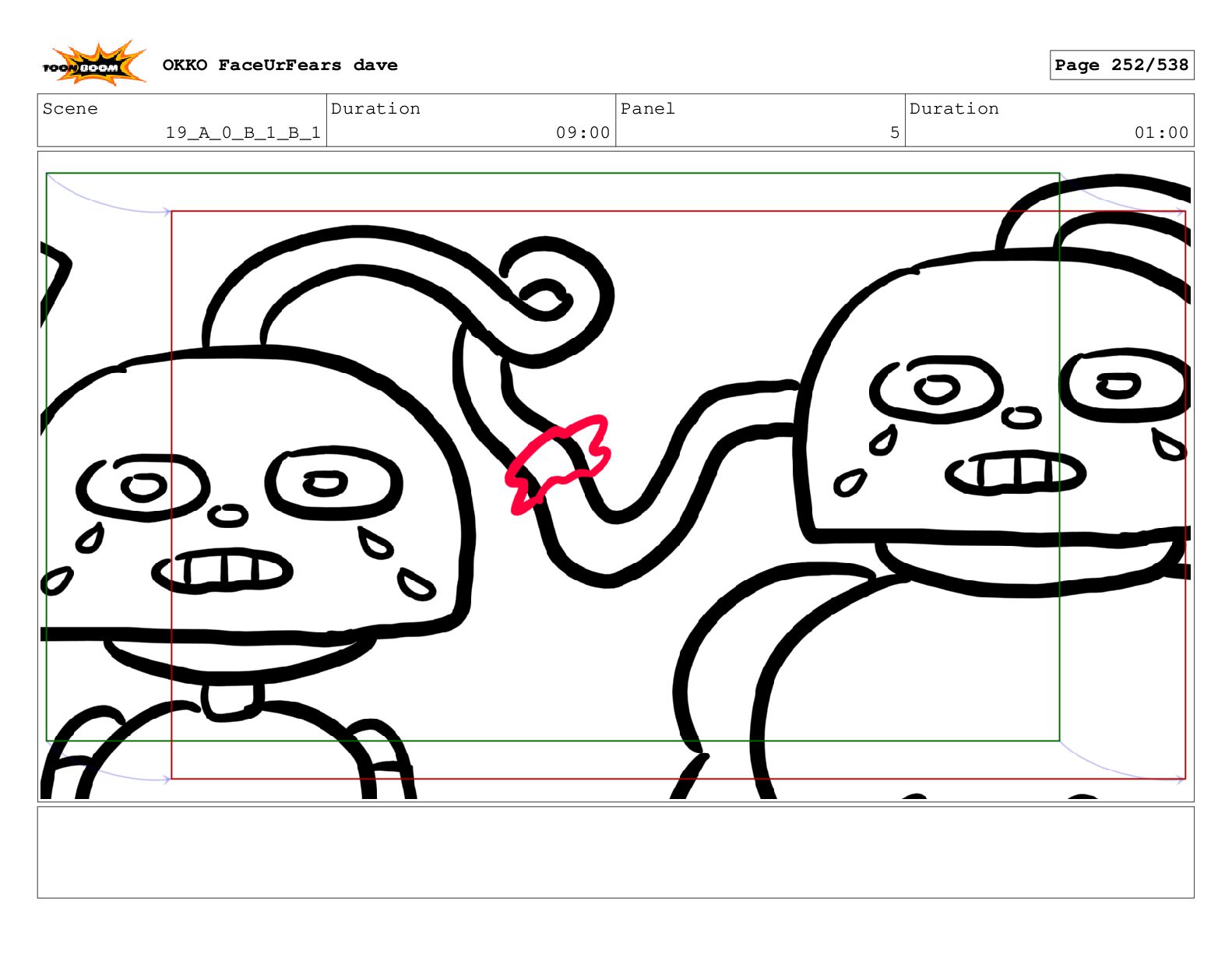
Task: Click the Toon Boom logo
Action: coord(93,64)
